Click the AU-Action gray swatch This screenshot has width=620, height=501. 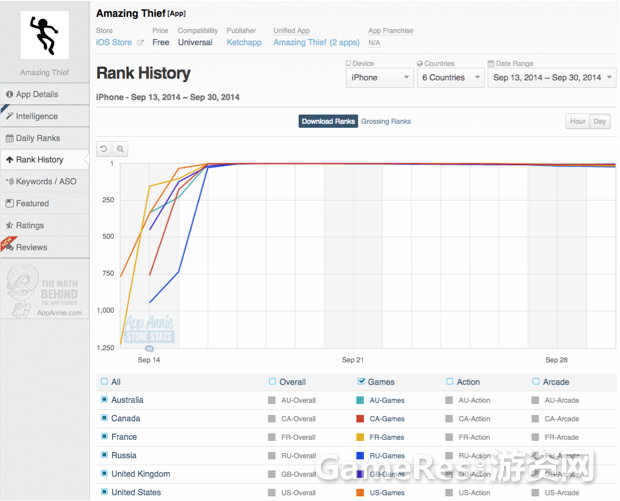[449, 400]
